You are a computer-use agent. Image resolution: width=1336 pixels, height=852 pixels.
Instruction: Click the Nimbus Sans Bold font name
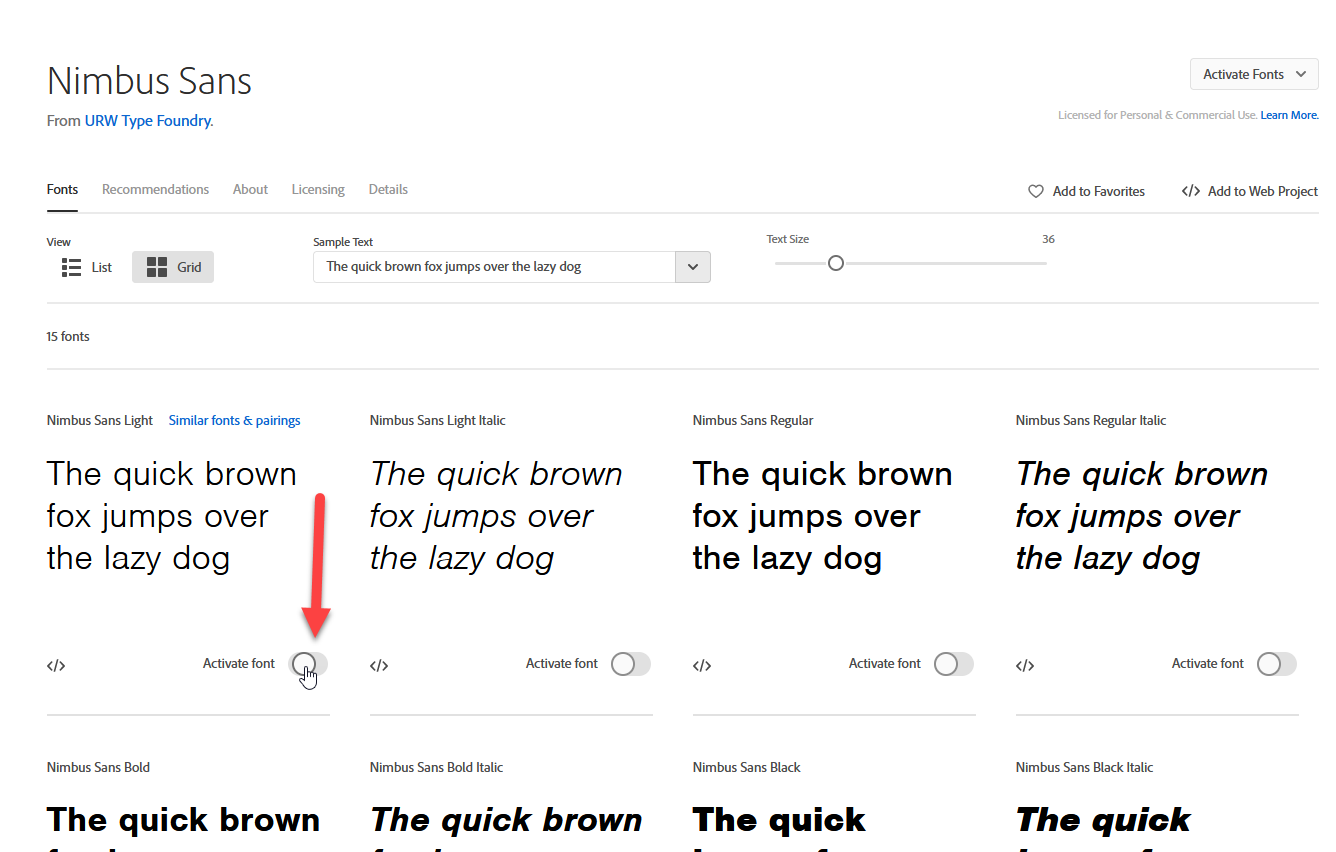click(98, 767)
